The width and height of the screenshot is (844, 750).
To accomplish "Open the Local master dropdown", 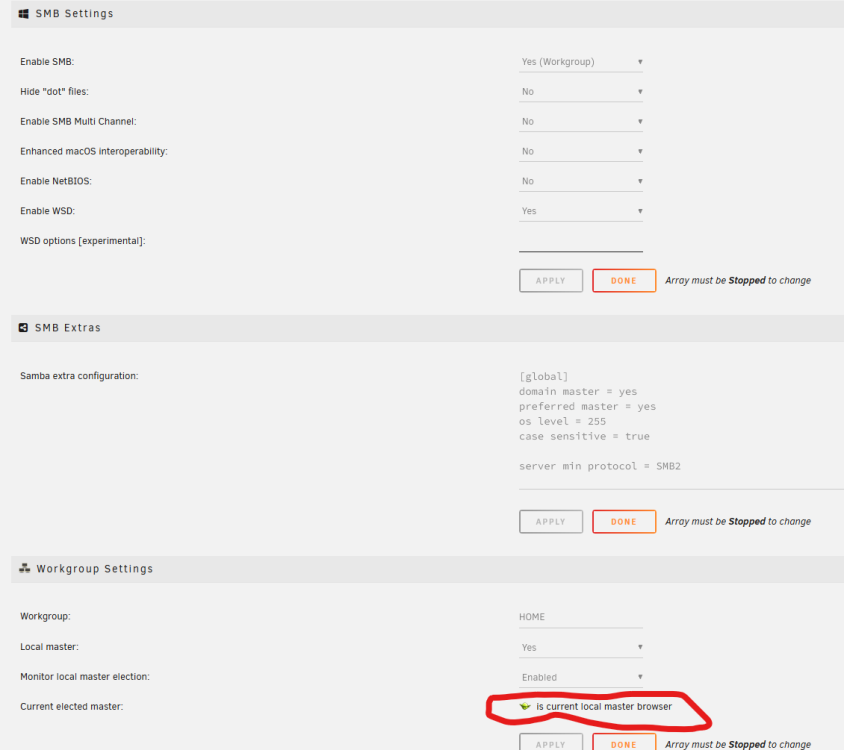I will tap(581, 647).
